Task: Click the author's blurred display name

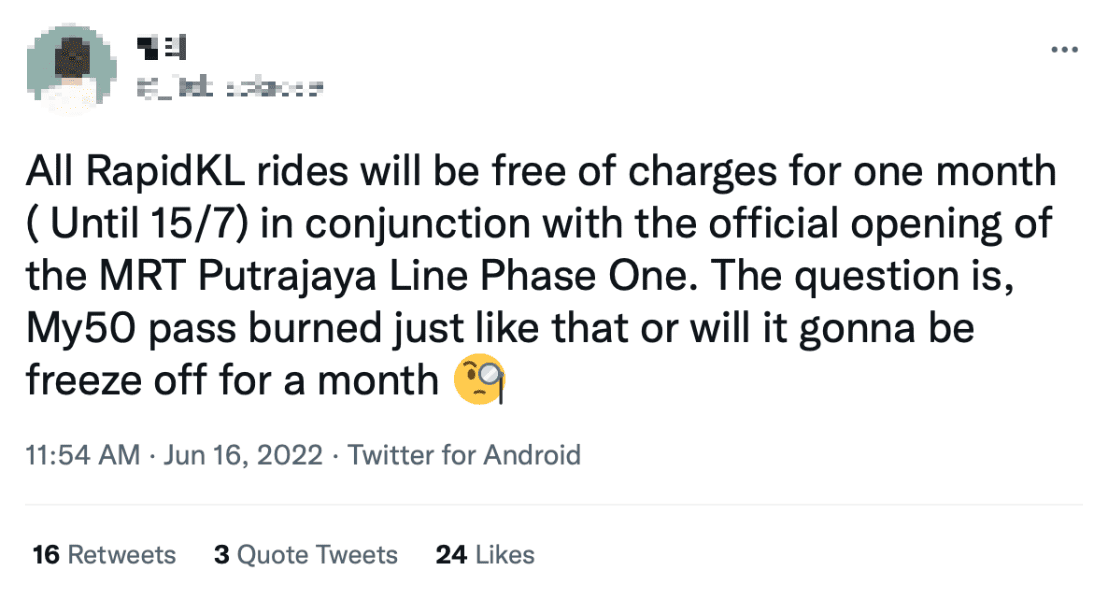Action: click(x=161, y=45)
